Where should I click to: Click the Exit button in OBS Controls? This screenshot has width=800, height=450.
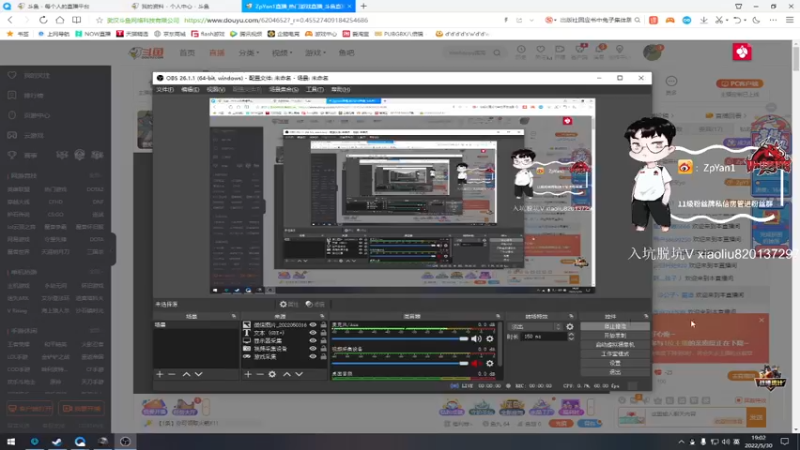tap(615, 372)
